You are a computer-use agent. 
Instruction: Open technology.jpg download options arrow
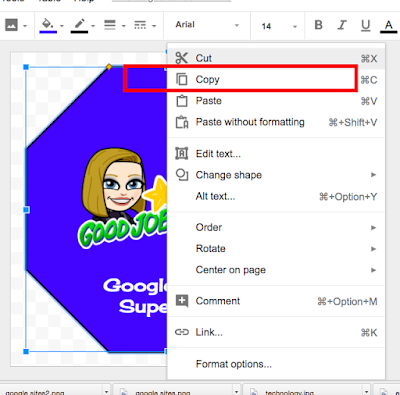click(366, 392)
